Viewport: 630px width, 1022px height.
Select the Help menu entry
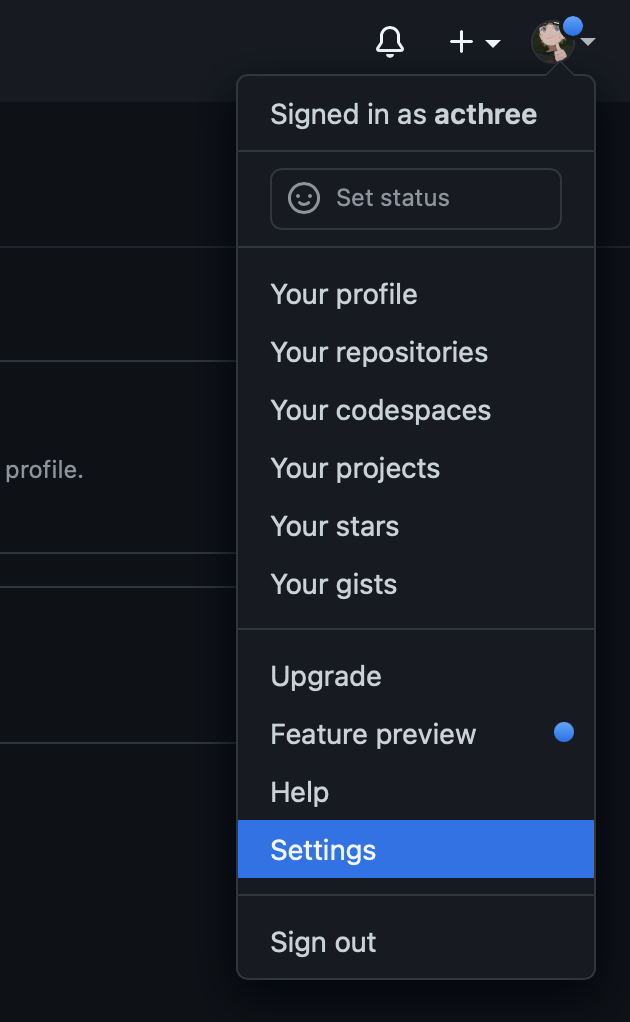pos(300,793)
